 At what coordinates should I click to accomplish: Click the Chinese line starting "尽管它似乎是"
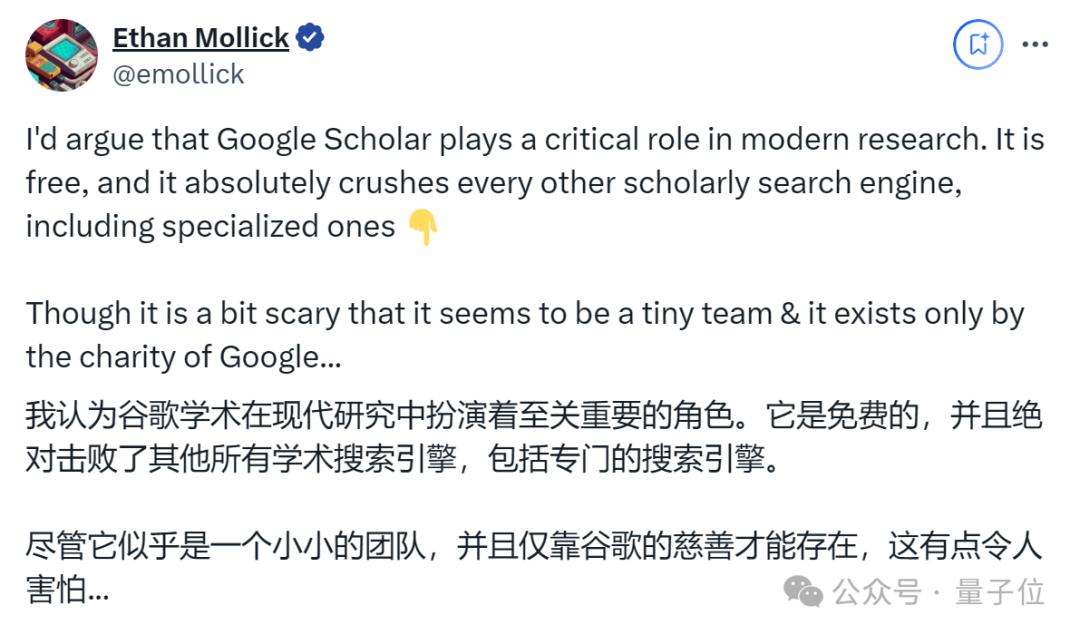click(x=534, y=546)
